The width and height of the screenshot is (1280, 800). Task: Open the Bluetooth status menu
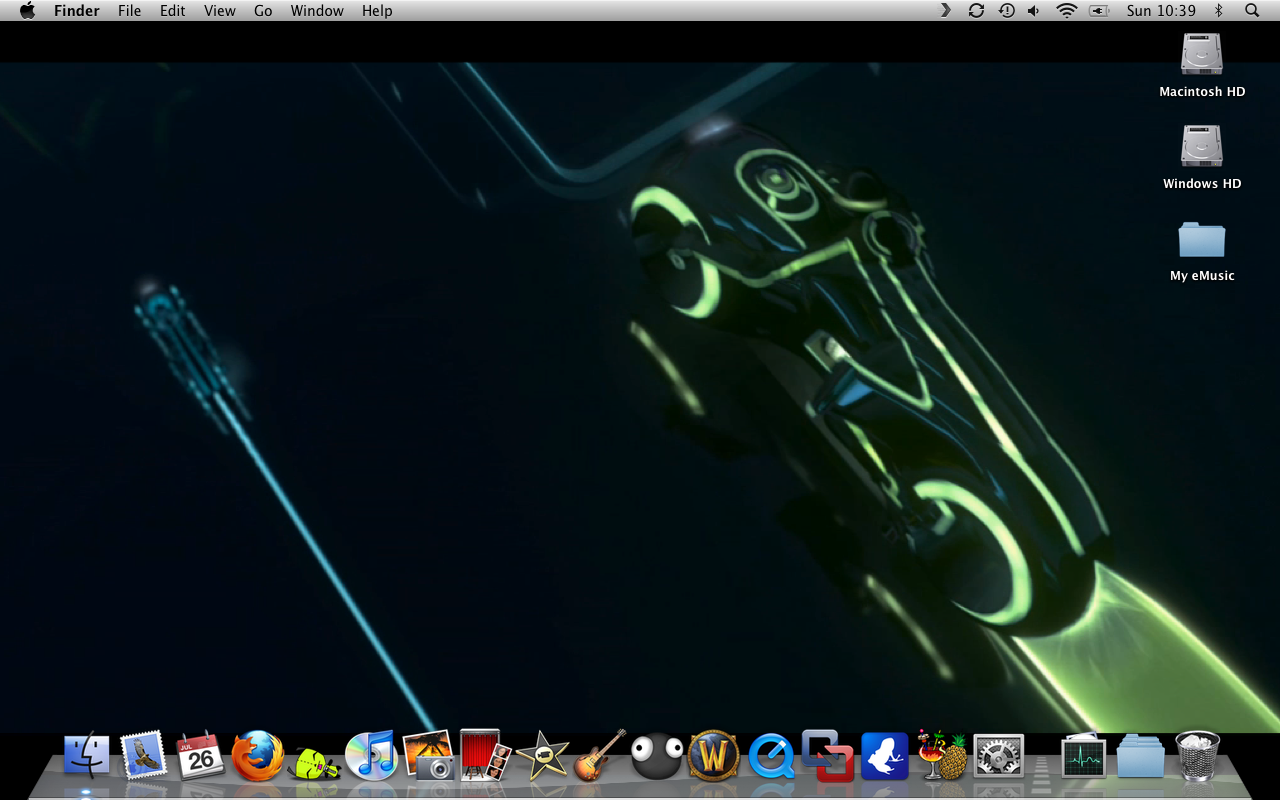pos(1218,11)
